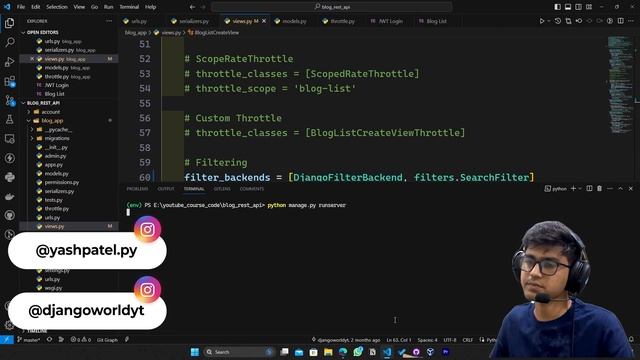640x360 pixels.
Task: Open the View menu
Action: pyautogui.click(x=79, y=7)
